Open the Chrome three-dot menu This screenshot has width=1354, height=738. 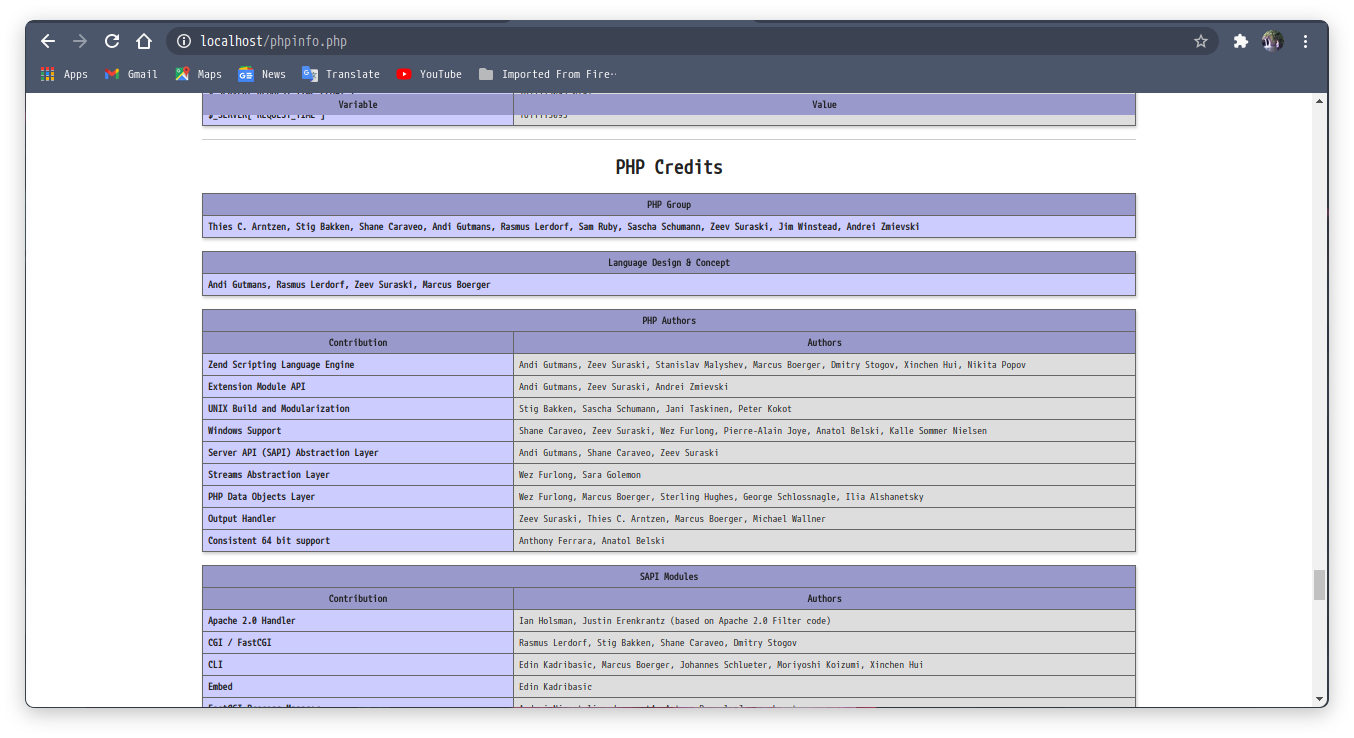click(1304, 41)
